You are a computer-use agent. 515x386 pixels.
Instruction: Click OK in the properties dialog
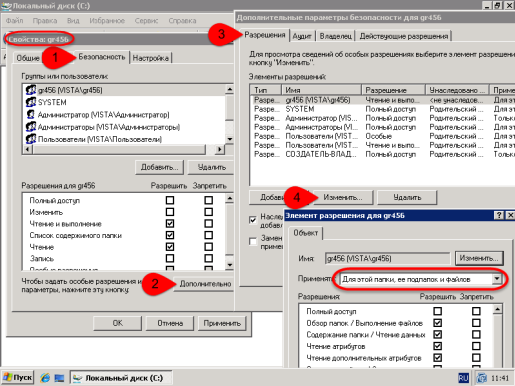pyautogui.click(x=117, y=323)
